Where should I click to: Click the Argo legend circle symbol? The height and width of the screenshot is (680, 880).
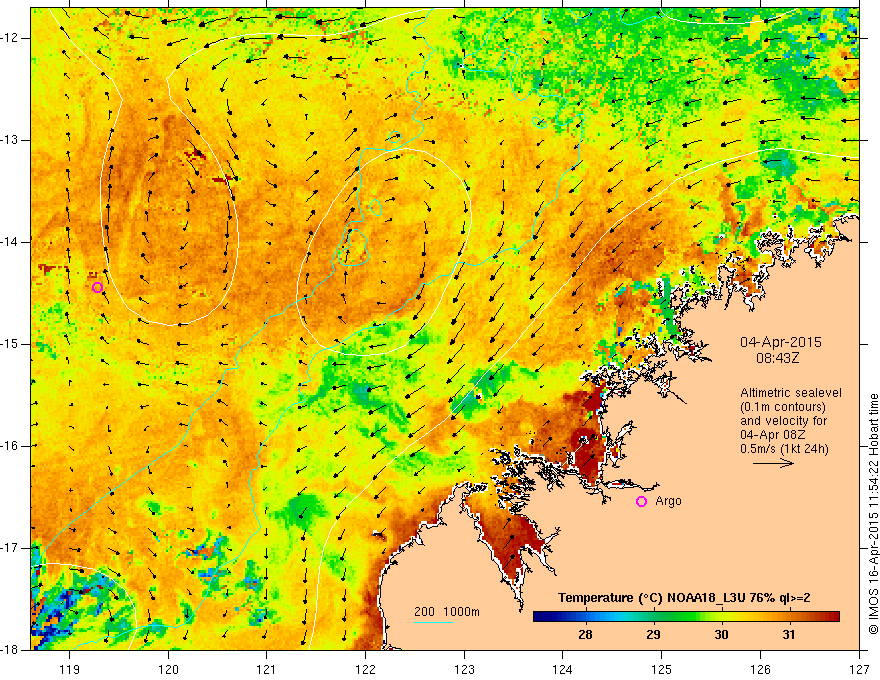(x=641, y=501)
